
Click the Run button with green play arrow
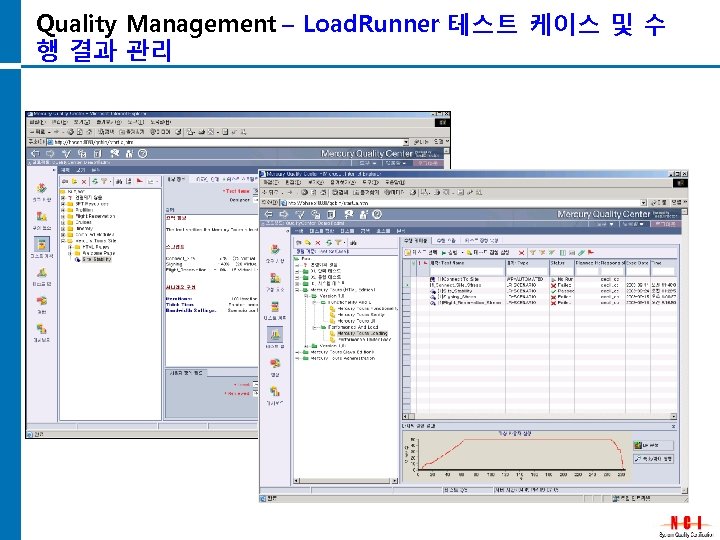(450, 253)
